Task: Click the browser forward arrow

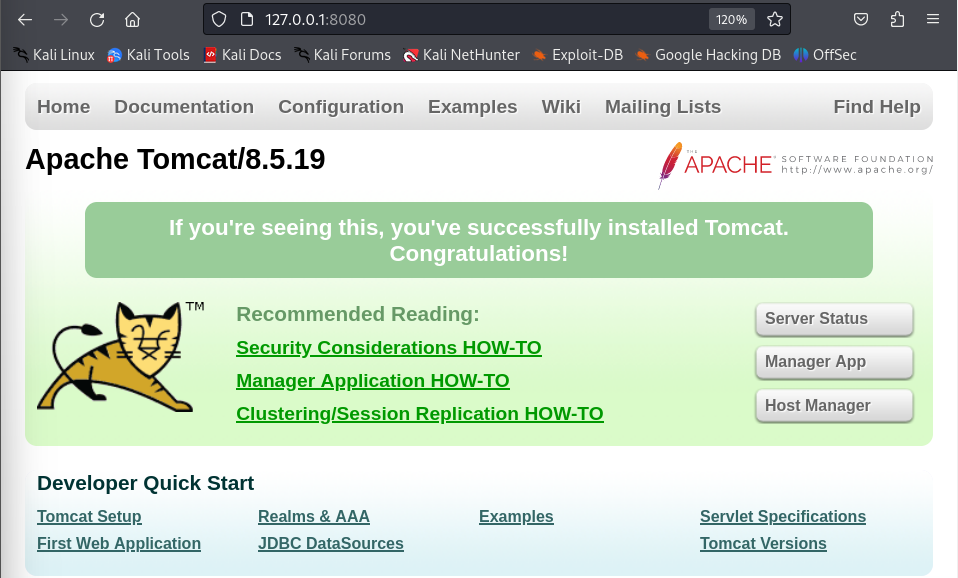Action: [60, 20]
